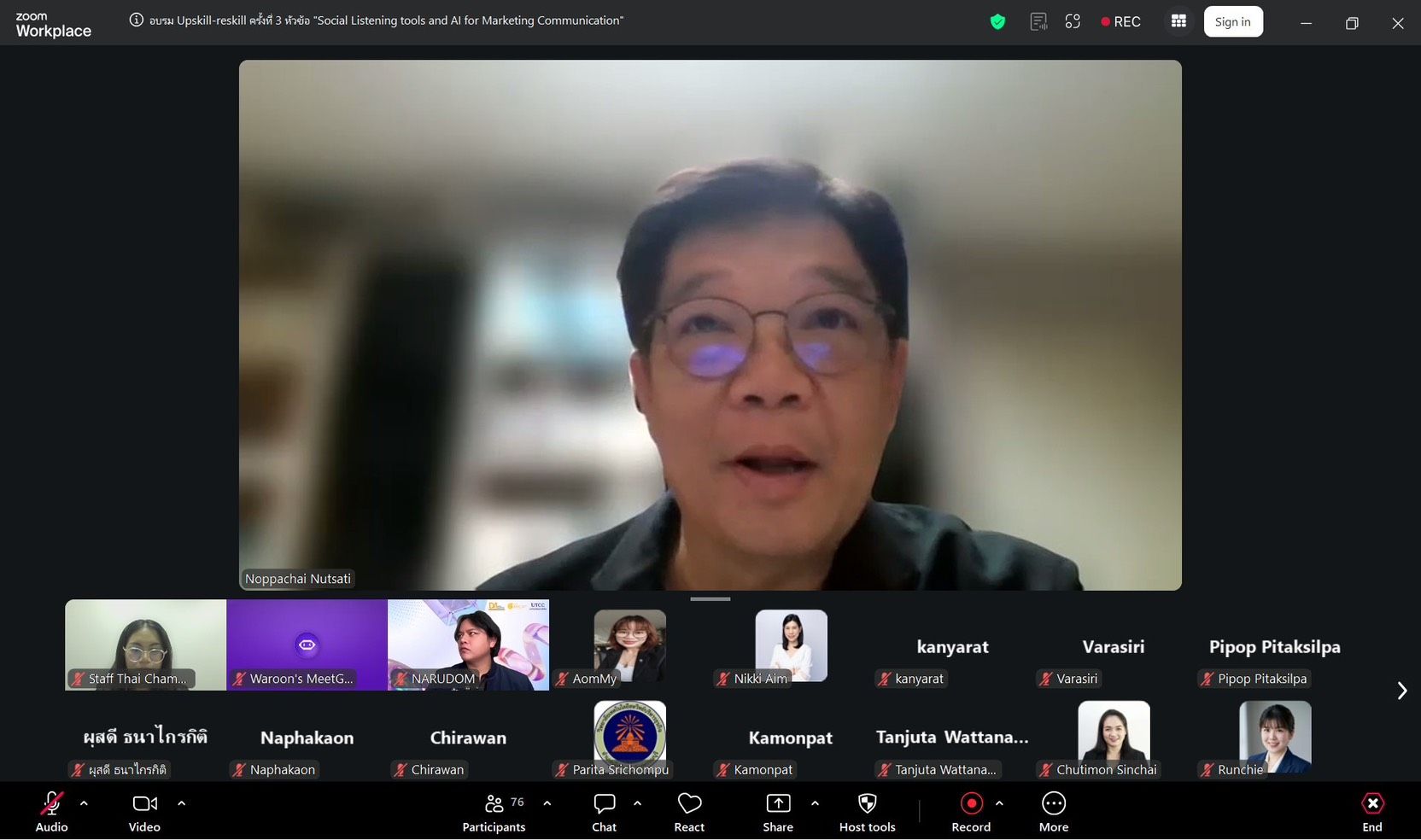Select Waroon's MeetG... participant tile
The width and height of the screenshot is (1421, 840).
coord(307,645)
